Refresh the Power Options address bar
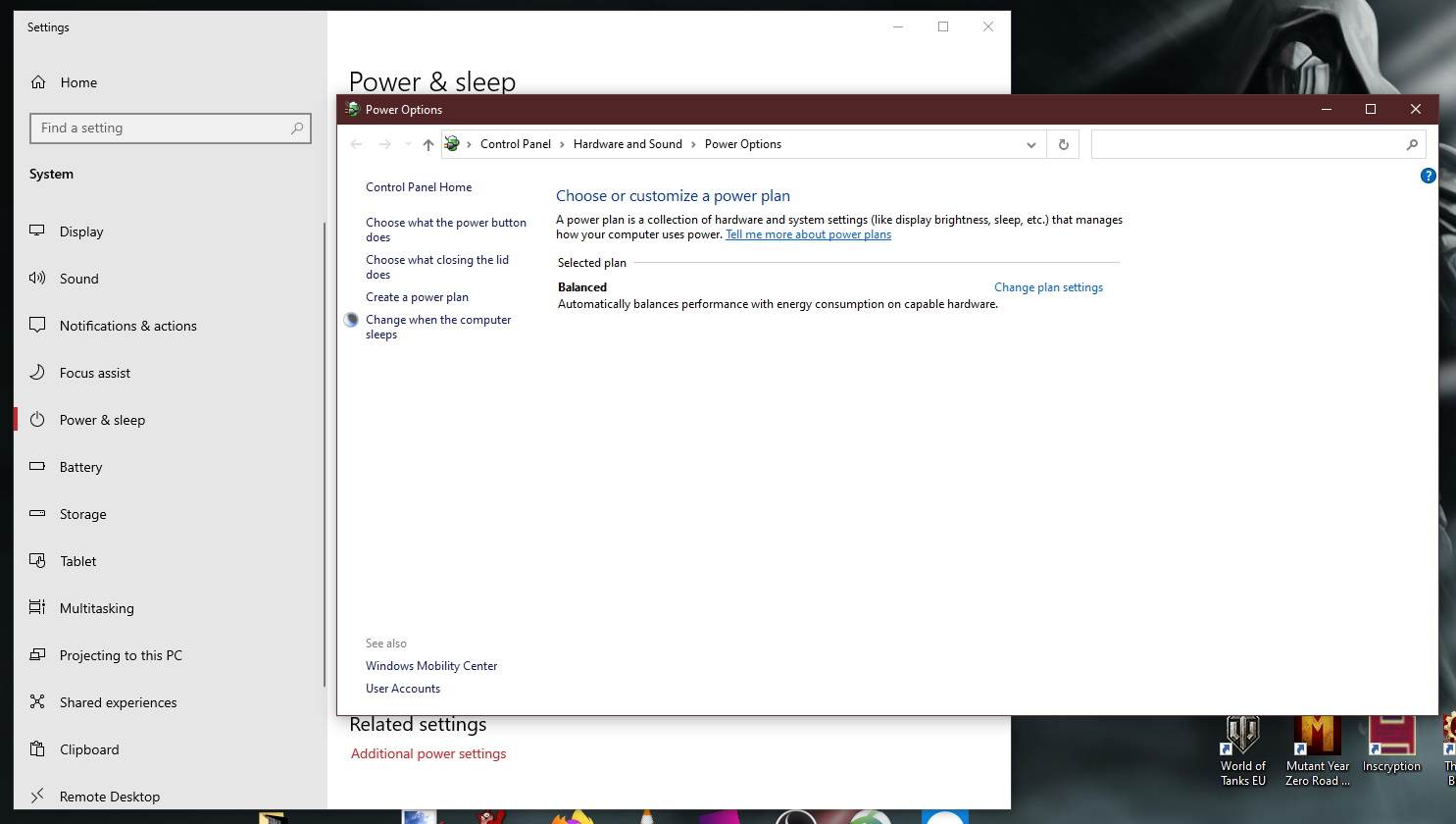1456x824 pixels. pyautogui.click(x=1063, y=144)
